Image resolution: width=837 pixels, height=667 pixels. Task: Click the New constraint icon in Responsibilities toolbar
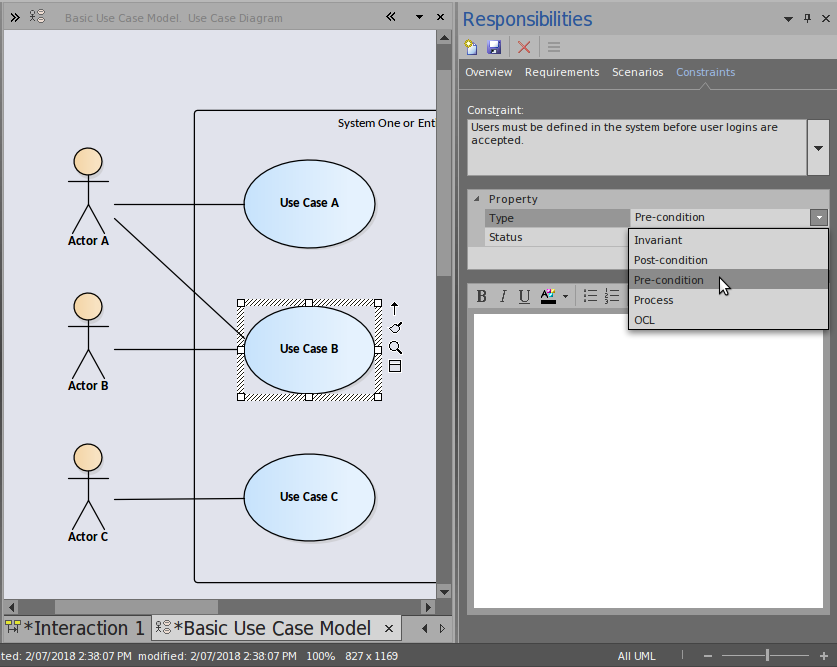click(x=473, y=47)
